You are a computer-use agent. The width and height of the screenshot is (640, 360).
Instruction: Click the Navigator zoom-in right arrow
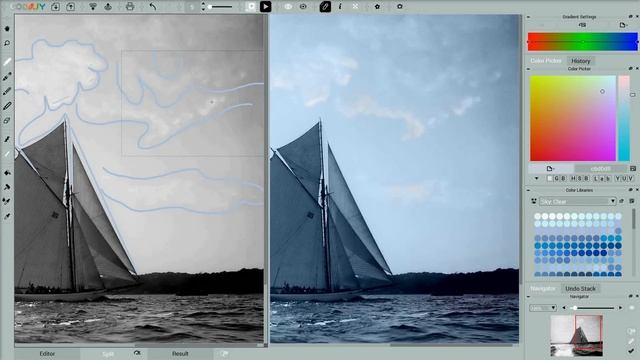click(621, 308)
